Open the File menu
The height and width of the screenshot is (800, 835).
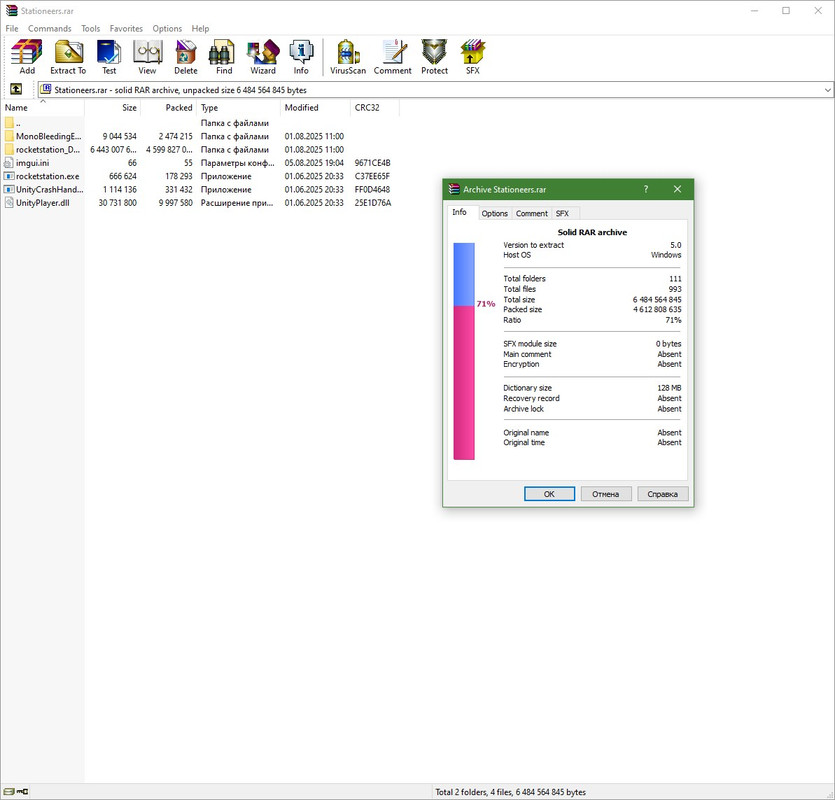(12, 29)
